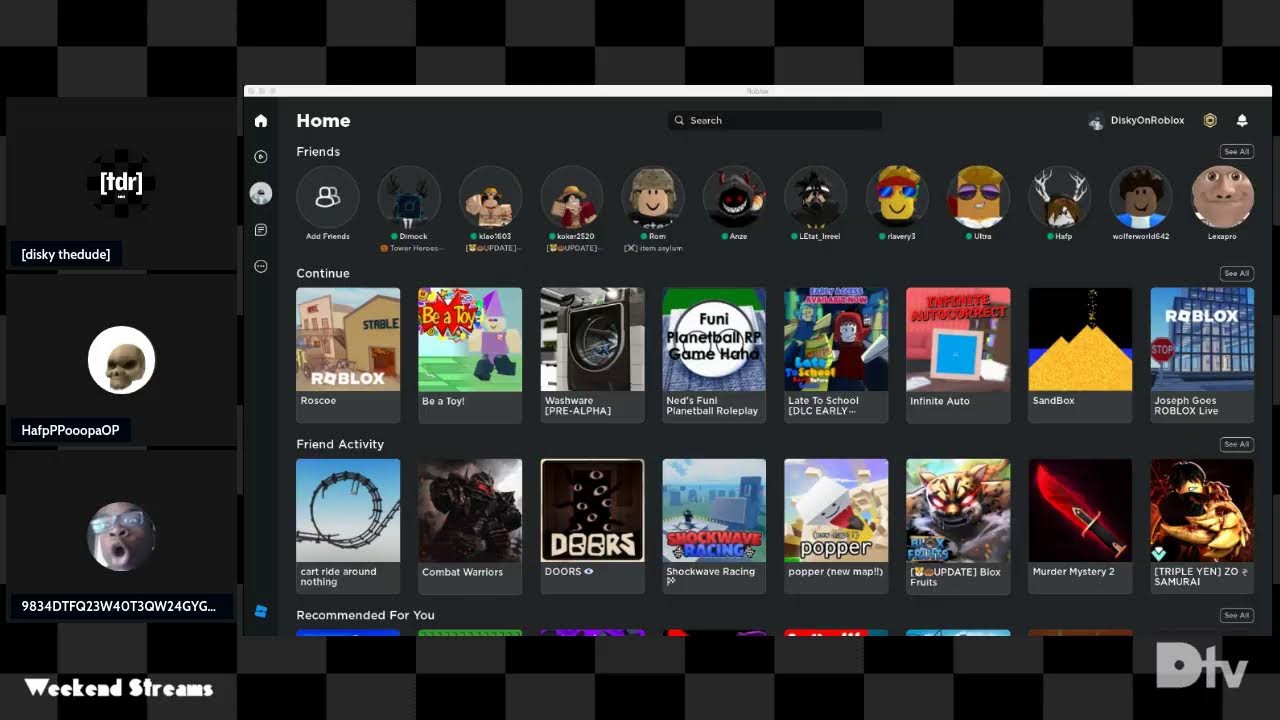Open friend LEtat_Irreel's avatar
Image resolution: width=1280 pixels, height=720 pixels.
(x=816, y=197)
